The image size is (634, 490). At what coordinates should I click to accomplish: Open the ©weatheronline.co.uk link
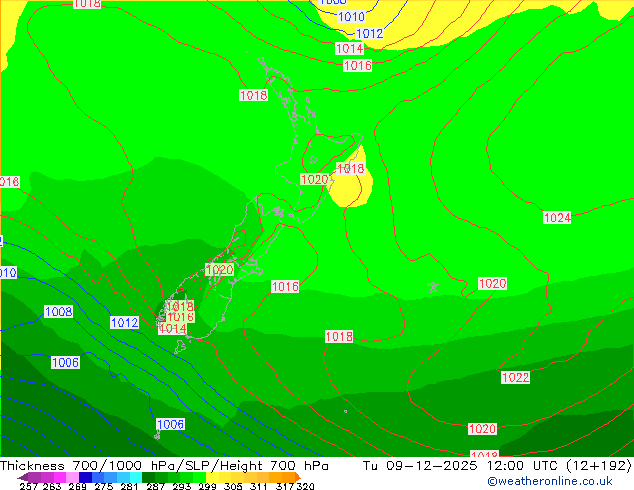549,481
